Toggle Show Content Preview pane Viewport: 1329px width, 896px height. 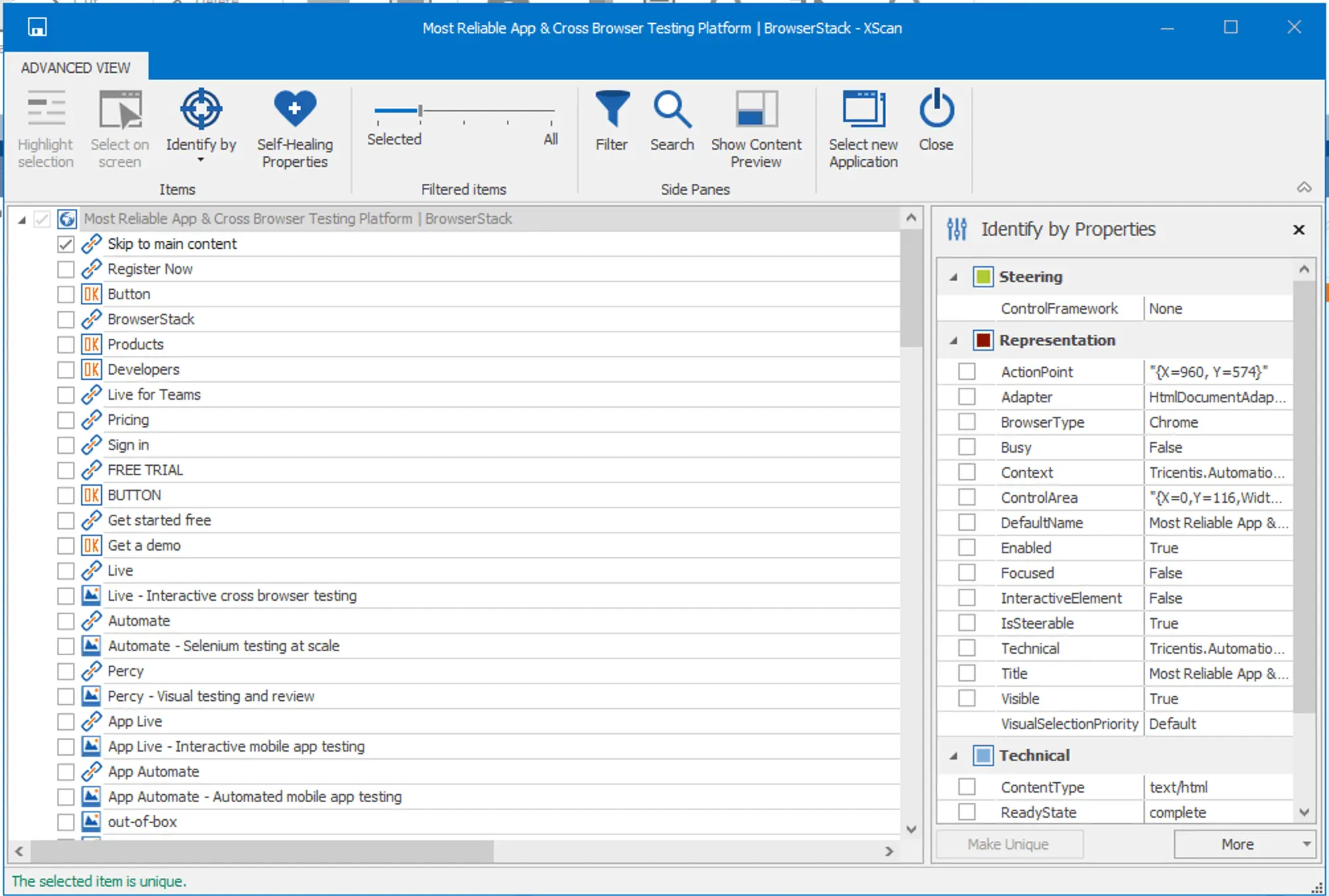point(756,109)
